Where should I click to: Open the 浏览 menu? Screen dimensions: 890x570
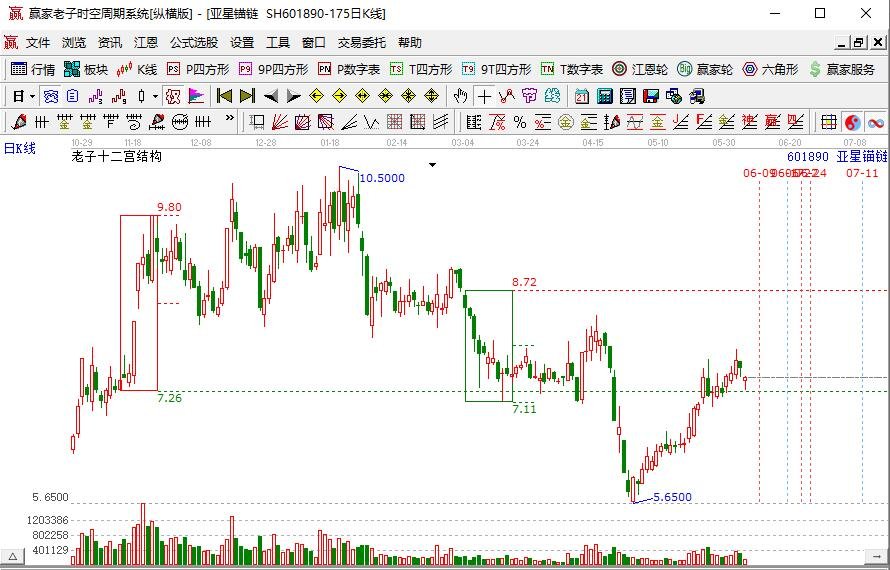tap(74, 43)
